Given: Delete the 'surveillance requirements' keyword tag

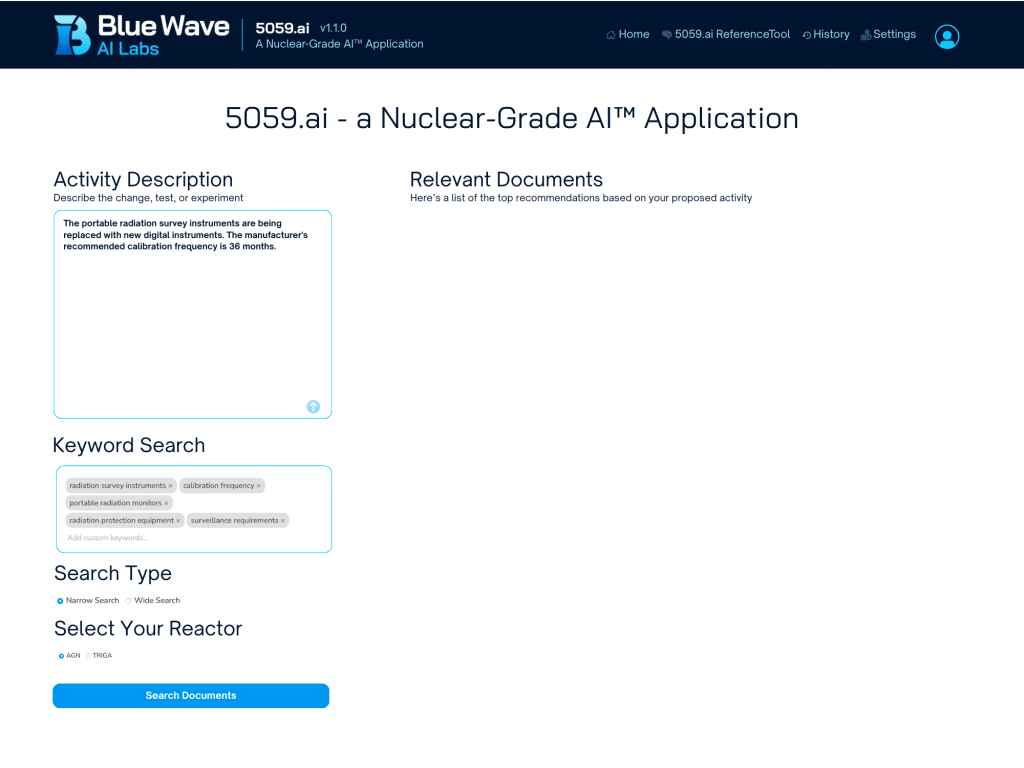Looking at the screenshot, I should coord(283,521).
